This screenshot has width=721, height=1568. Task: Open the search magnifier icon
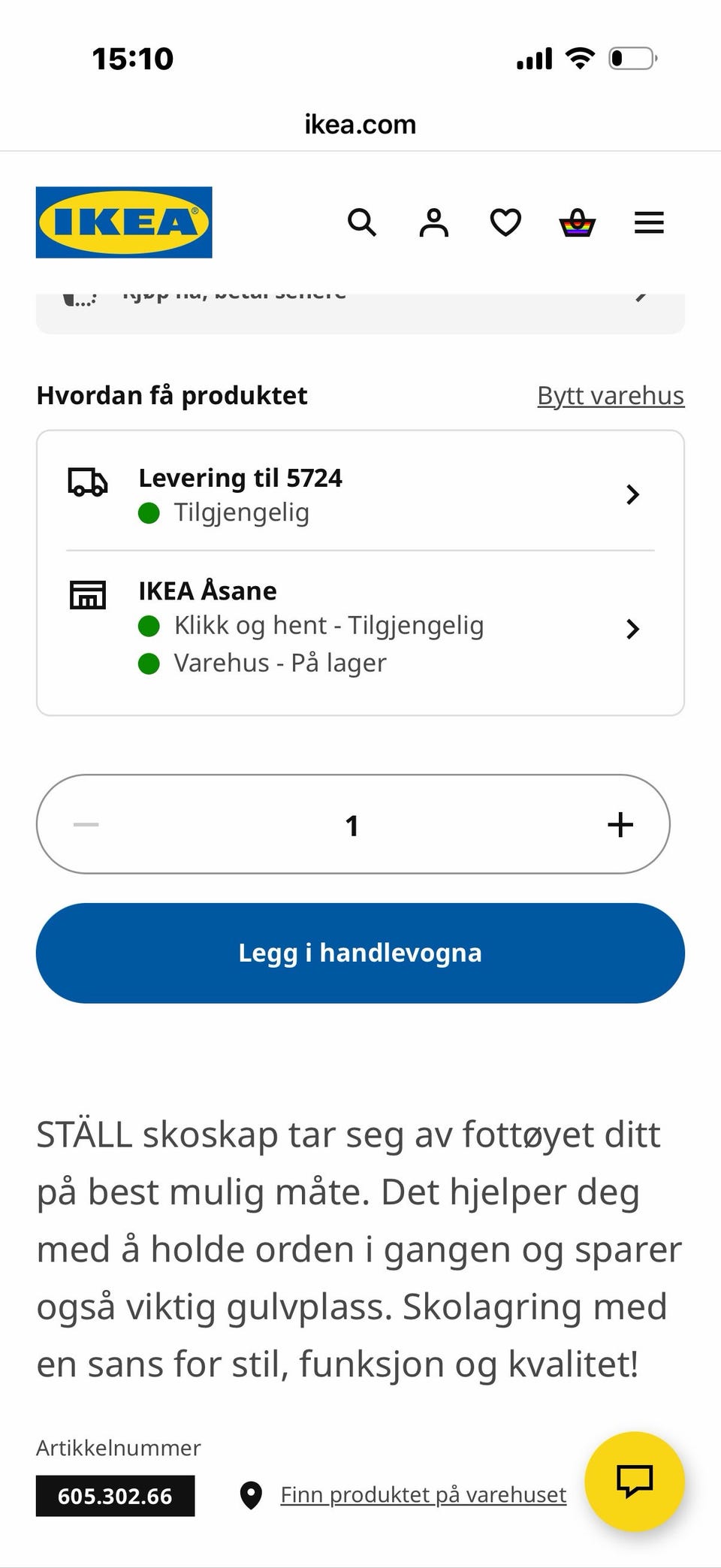pyautogui.click(x=361, y=222)
